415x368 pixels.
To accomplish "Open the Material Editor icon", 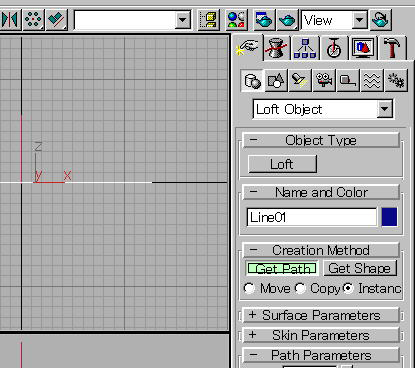I will pyautogui.click(x=236, y=20).
